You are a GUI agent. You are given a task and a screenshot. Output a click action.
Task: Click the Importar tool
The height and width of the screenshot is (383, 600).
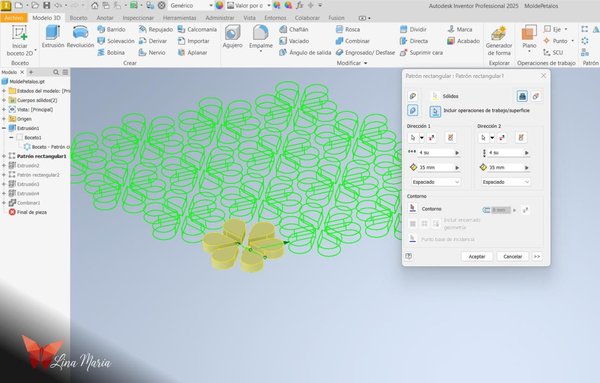point(193,41)
